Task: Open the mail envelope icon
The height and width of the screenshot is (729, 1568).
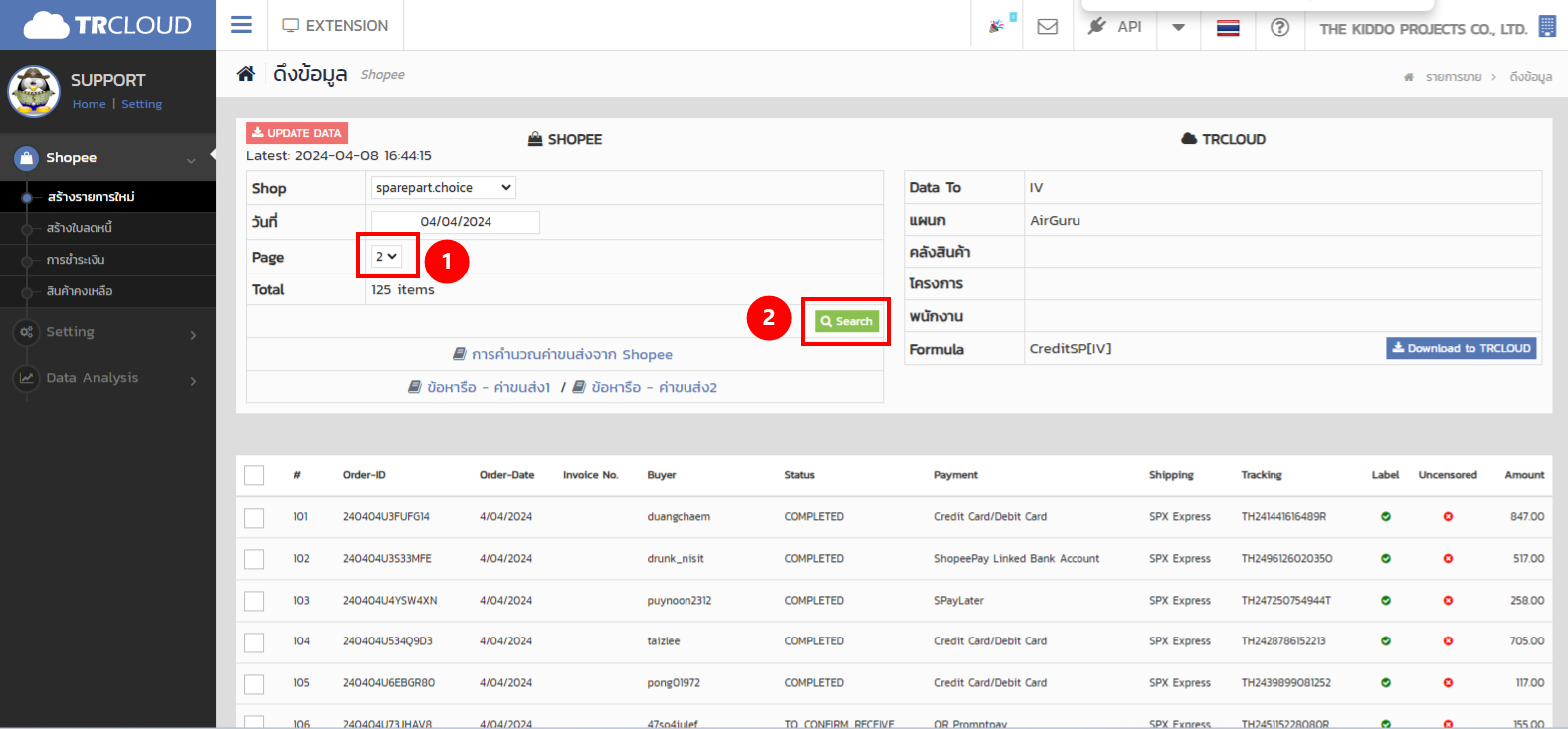Action: [1048, 26]
